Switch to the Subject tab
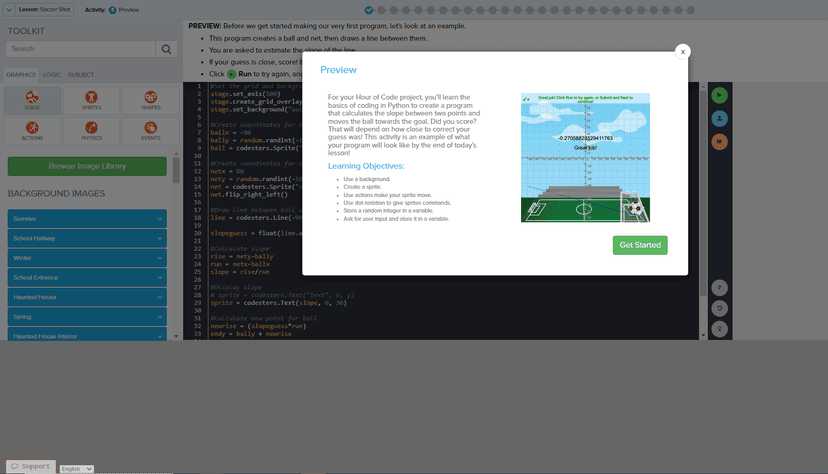This screenshot has height=474, width=828. point(81,75)
